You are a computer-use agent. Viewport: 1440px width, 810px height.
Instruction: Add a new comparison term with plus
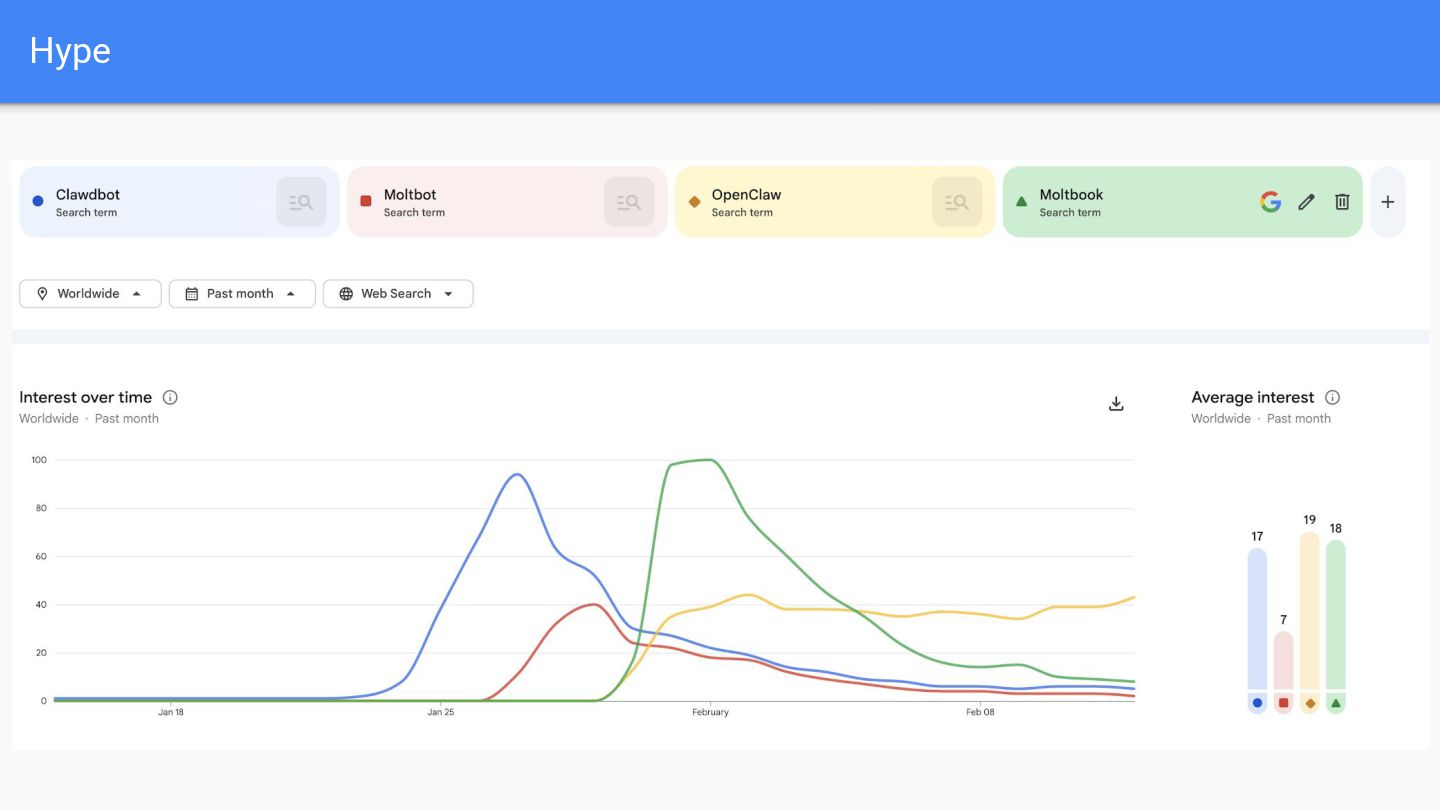click(x=1387, y=202)
